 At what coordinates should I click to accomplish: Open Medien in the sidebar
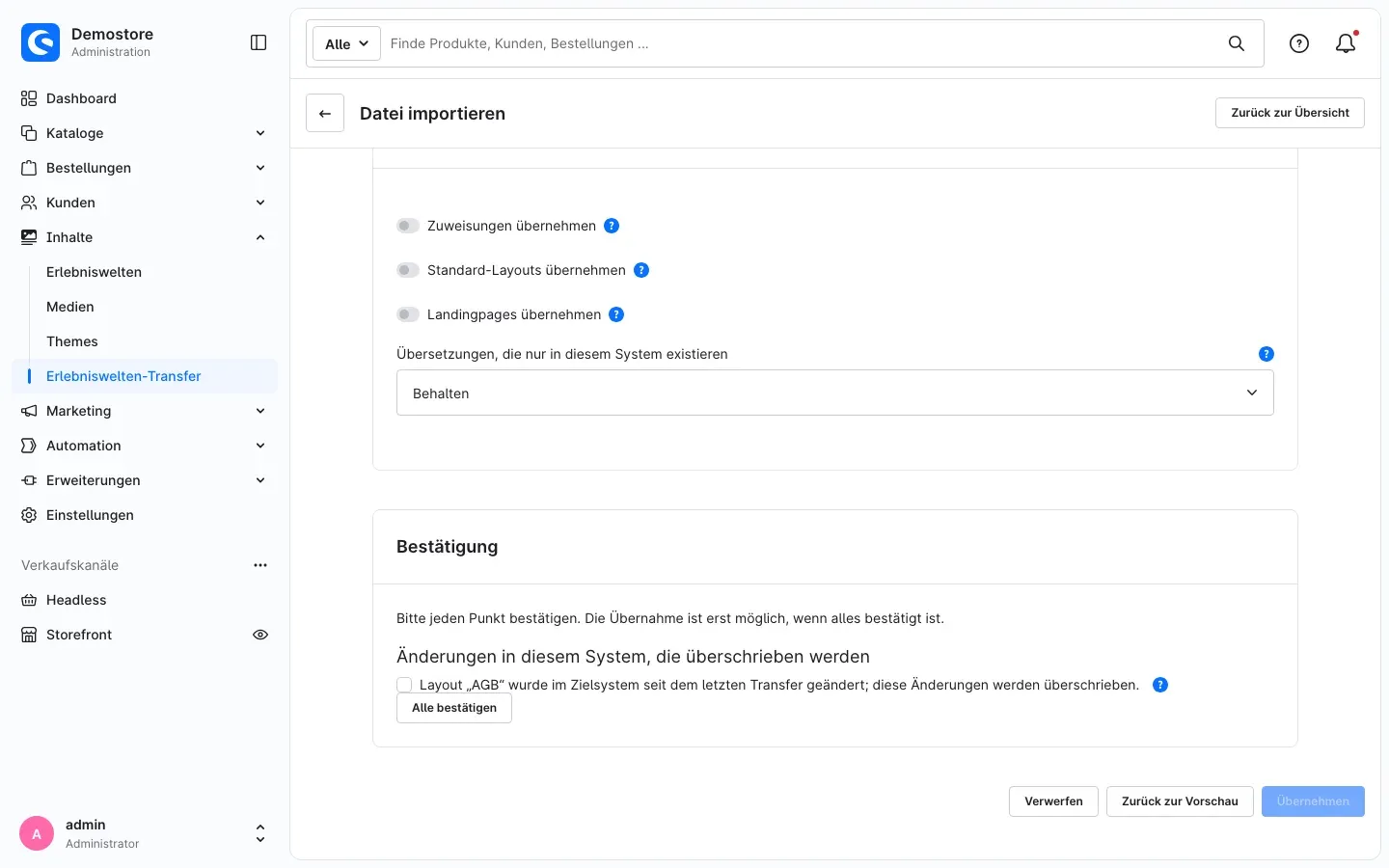(70, 307)
